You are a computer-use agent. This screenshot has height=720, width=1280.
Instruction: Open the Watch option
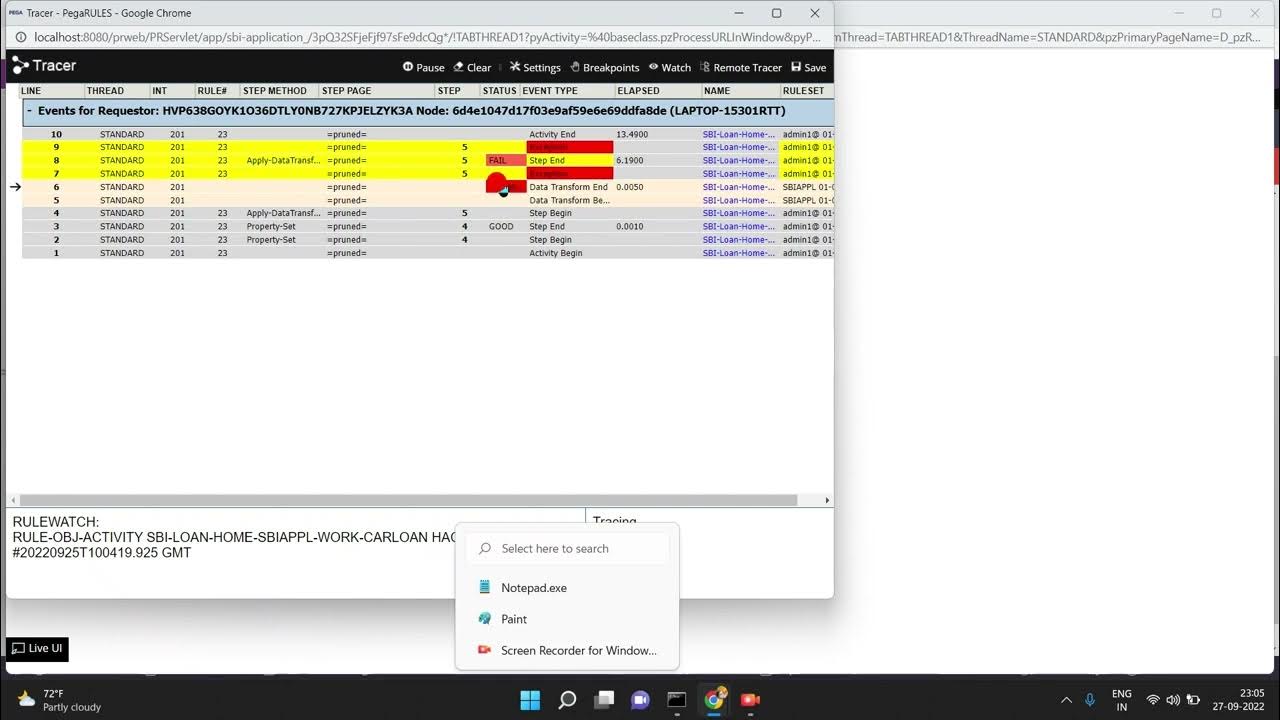coord(669,67)
